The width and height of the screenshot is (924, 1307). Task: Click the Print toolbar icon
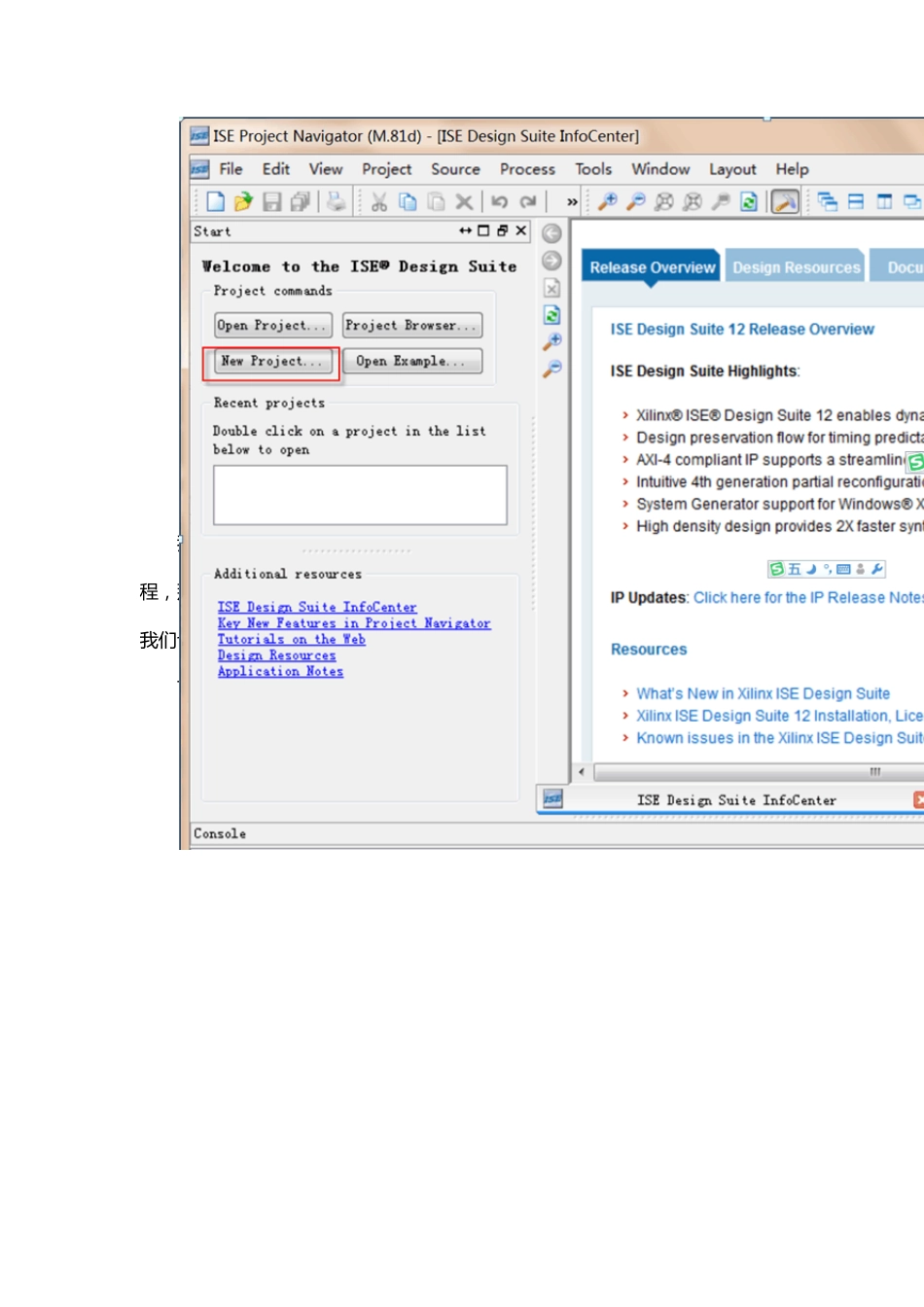coord(336,201)
